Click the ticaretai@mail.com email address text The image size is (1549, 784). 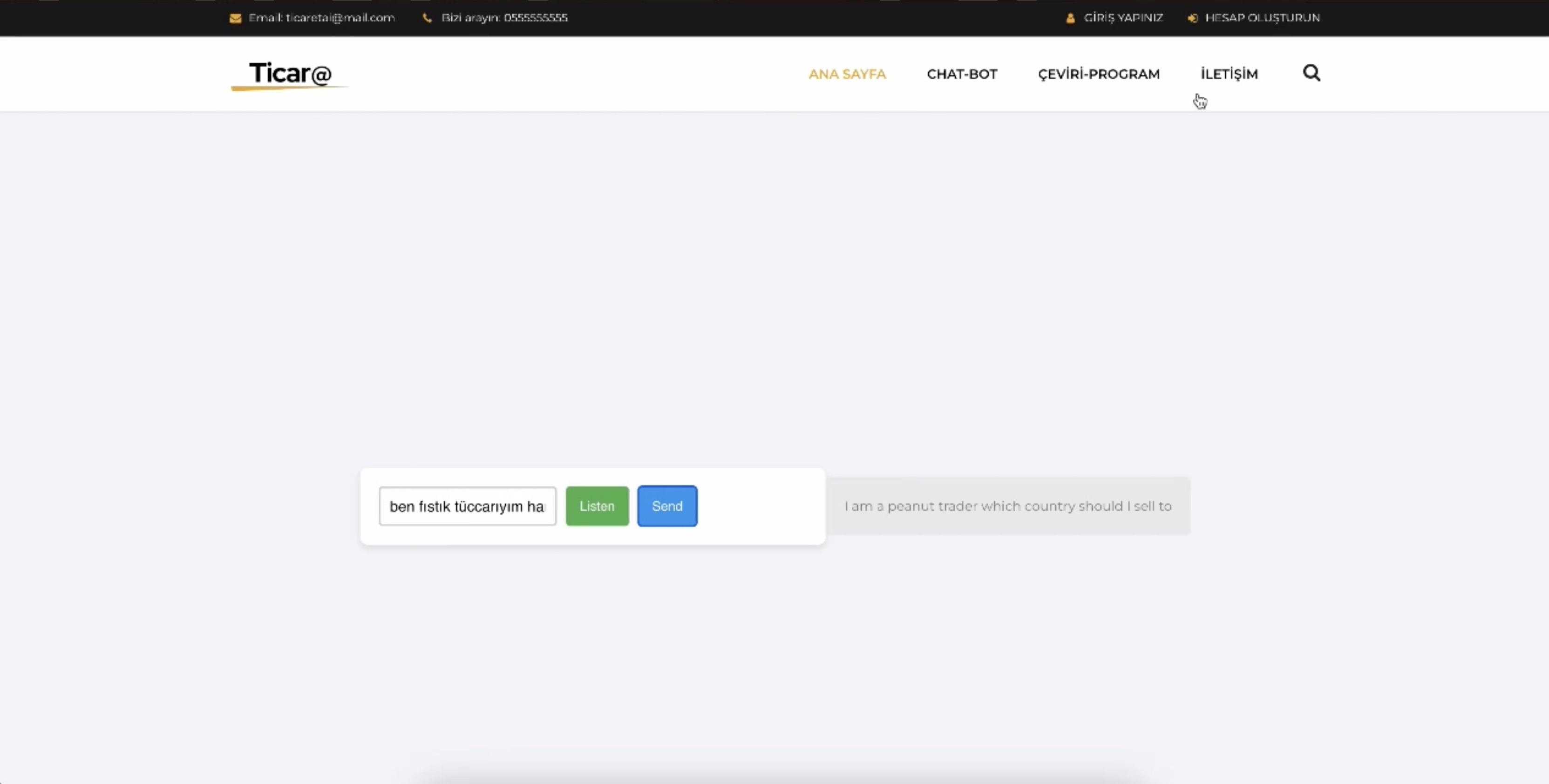340,17
